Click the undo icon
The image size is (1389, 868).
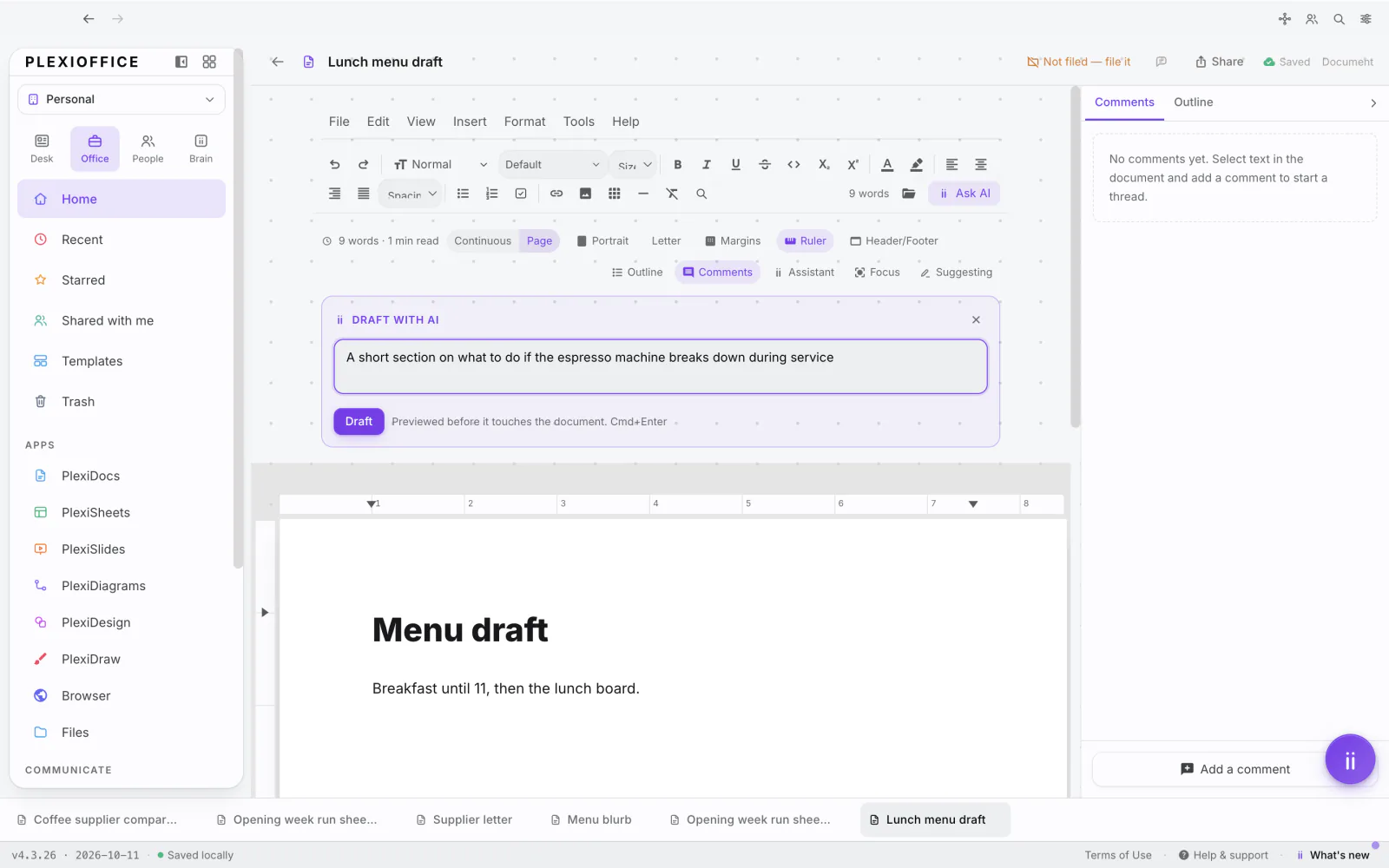point(334,164)
